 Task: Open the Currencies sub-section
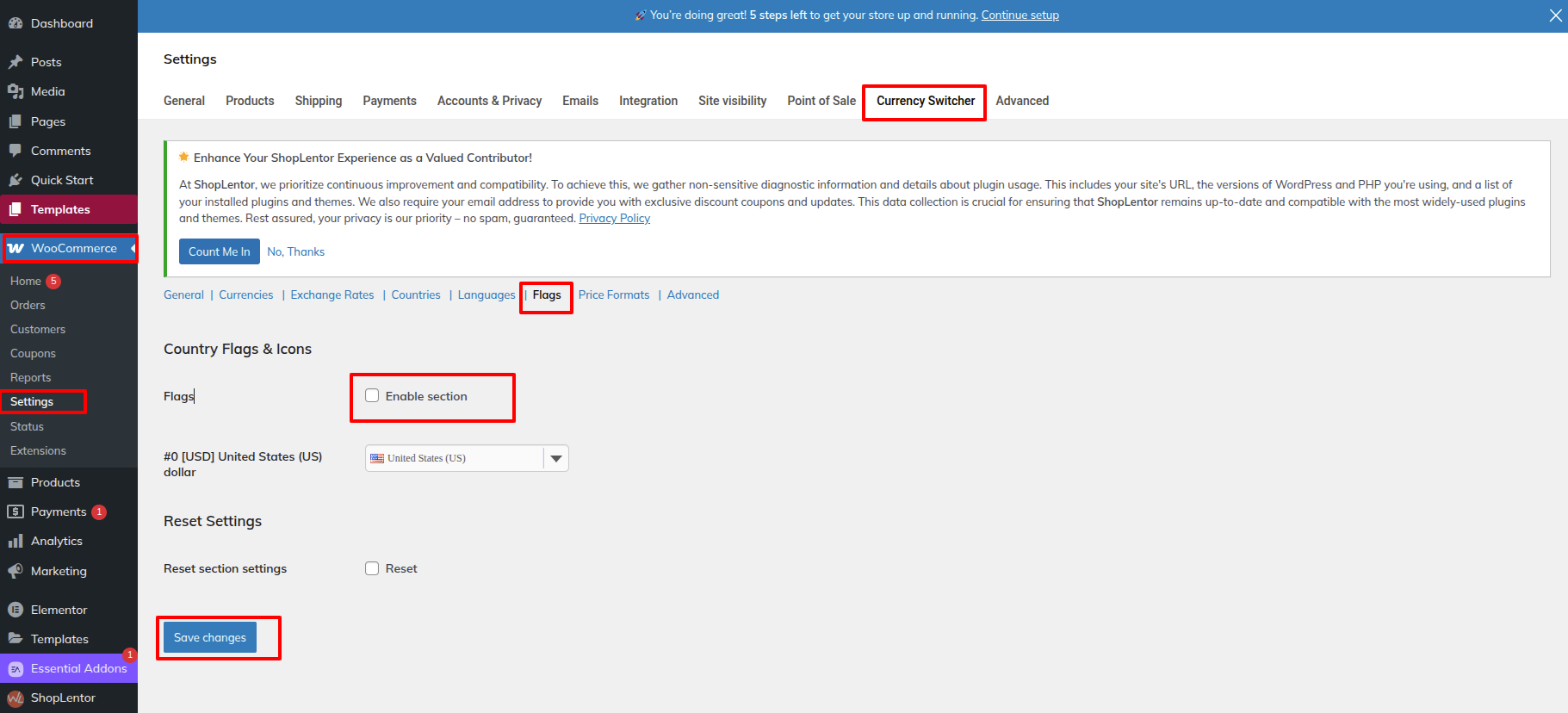tap(245, 294)
